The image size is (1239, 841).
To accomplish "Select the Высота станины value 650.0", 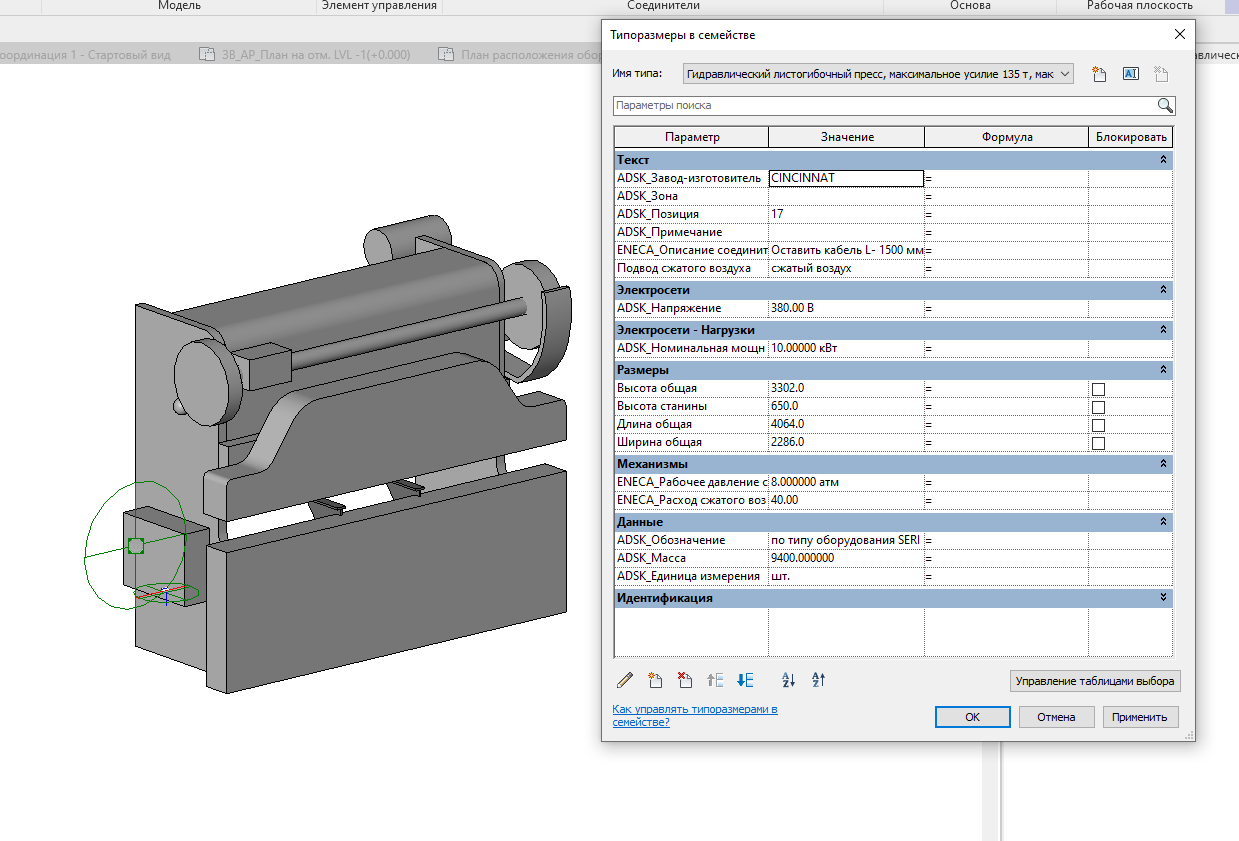I will tap(846, 406).
